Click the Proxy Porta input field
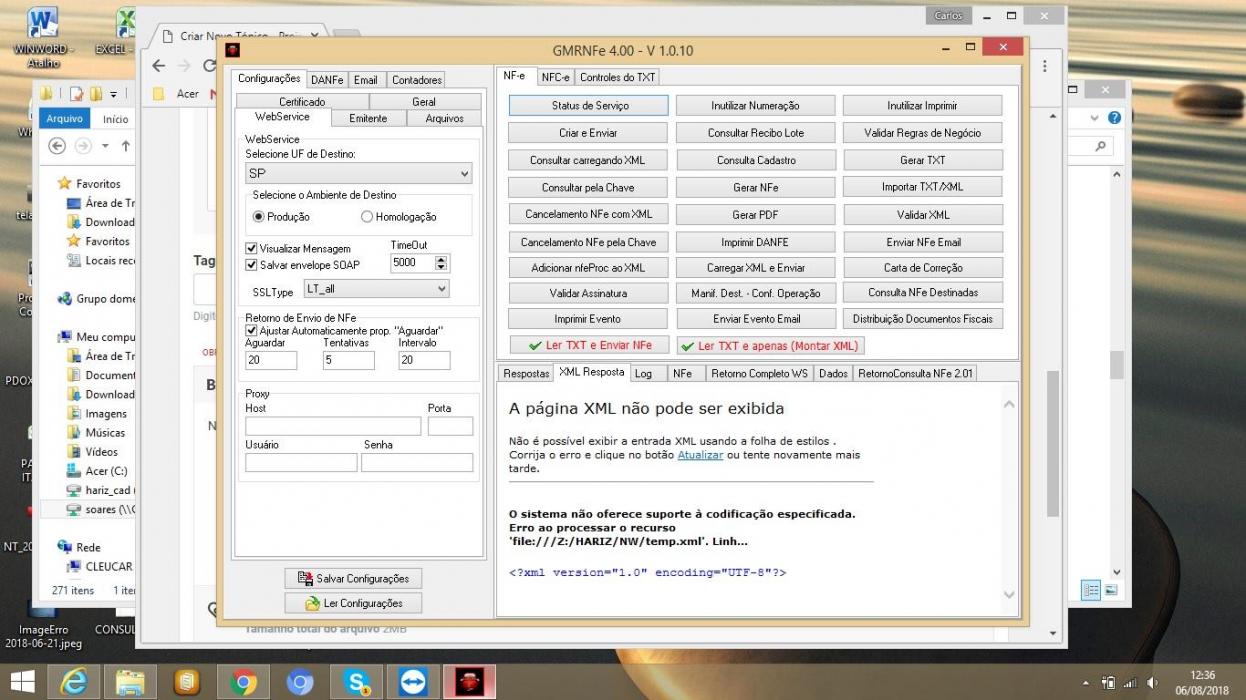Viewport: 1246px width, 700px height. pyautogui.click(x=450, y=426)
